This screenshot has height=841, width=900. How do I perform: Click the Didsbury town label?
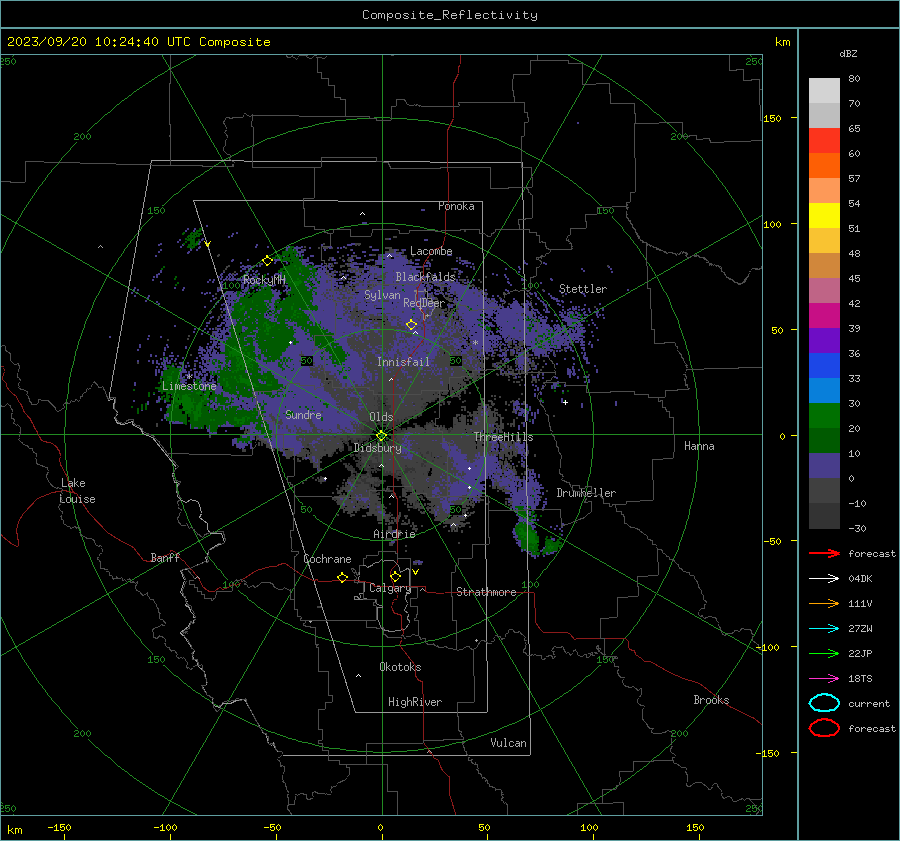(x=377, y=448)
